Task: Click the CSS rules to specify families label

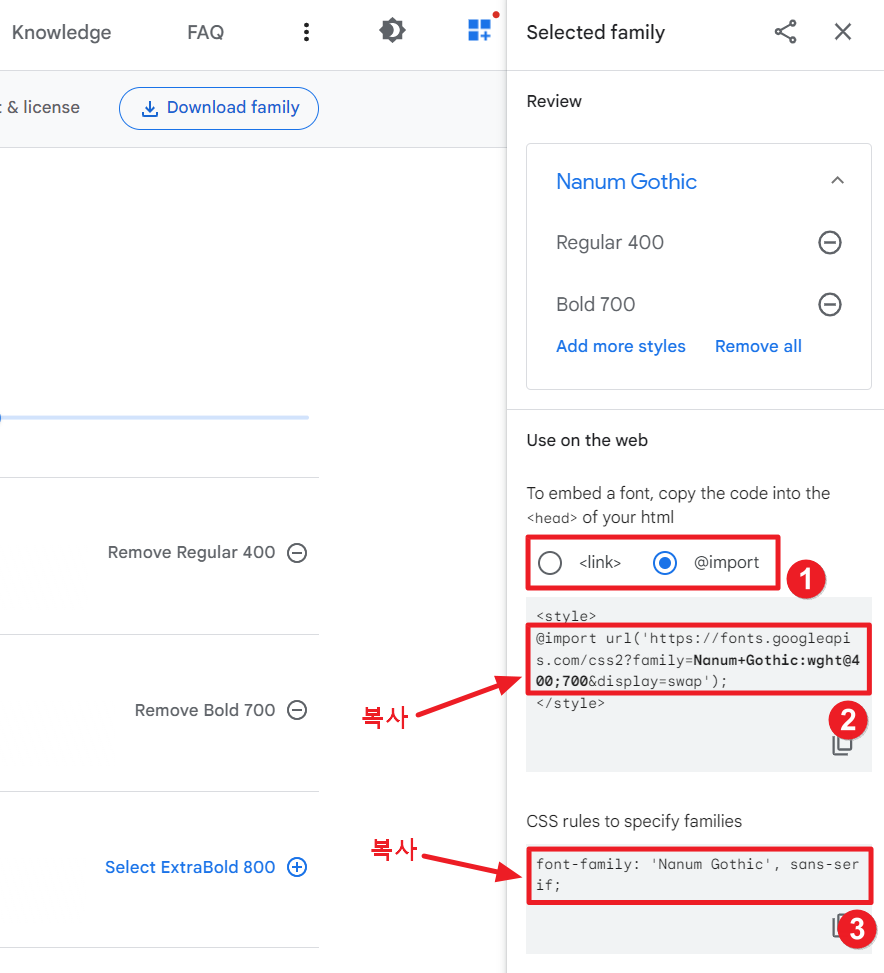Action: pos(634,821)
